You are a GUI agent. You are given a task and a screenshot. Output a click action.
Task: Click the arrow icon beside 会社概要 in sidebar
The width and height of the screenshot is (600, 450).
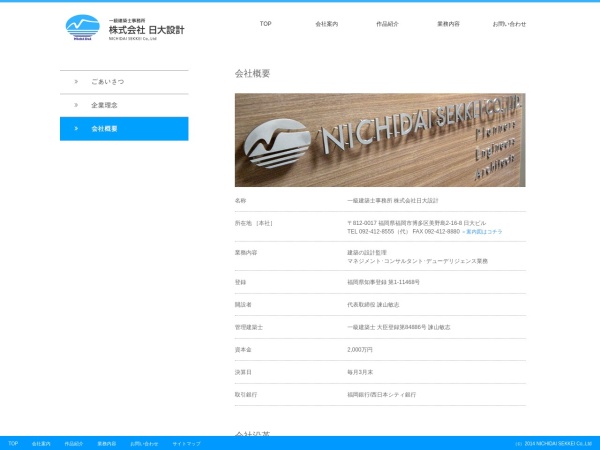[76, 129]
